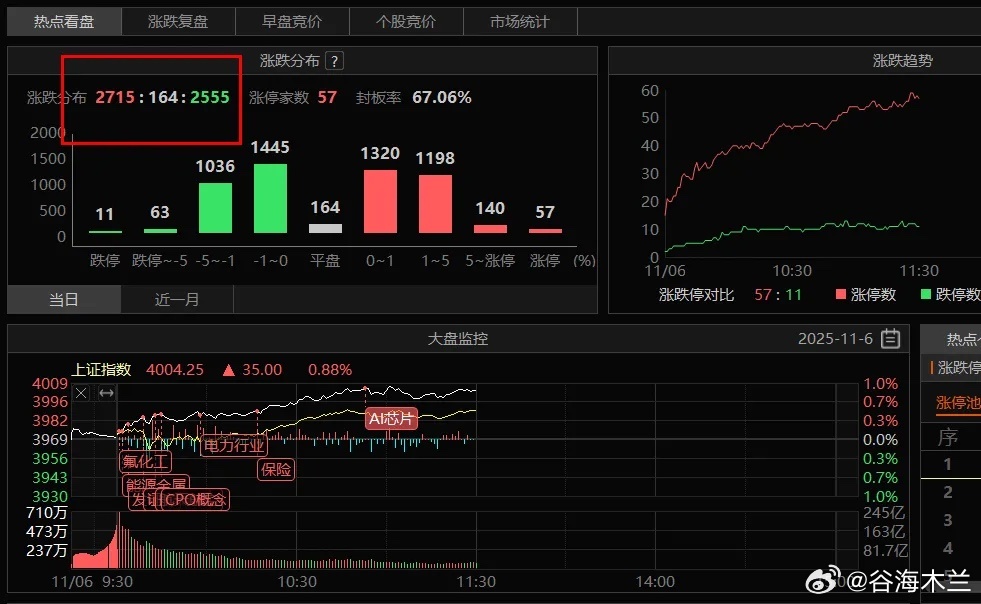The image size is (981, 604).
Task: Open the 涨停池 tab in side panel
Action: click(x=958, y=402)
